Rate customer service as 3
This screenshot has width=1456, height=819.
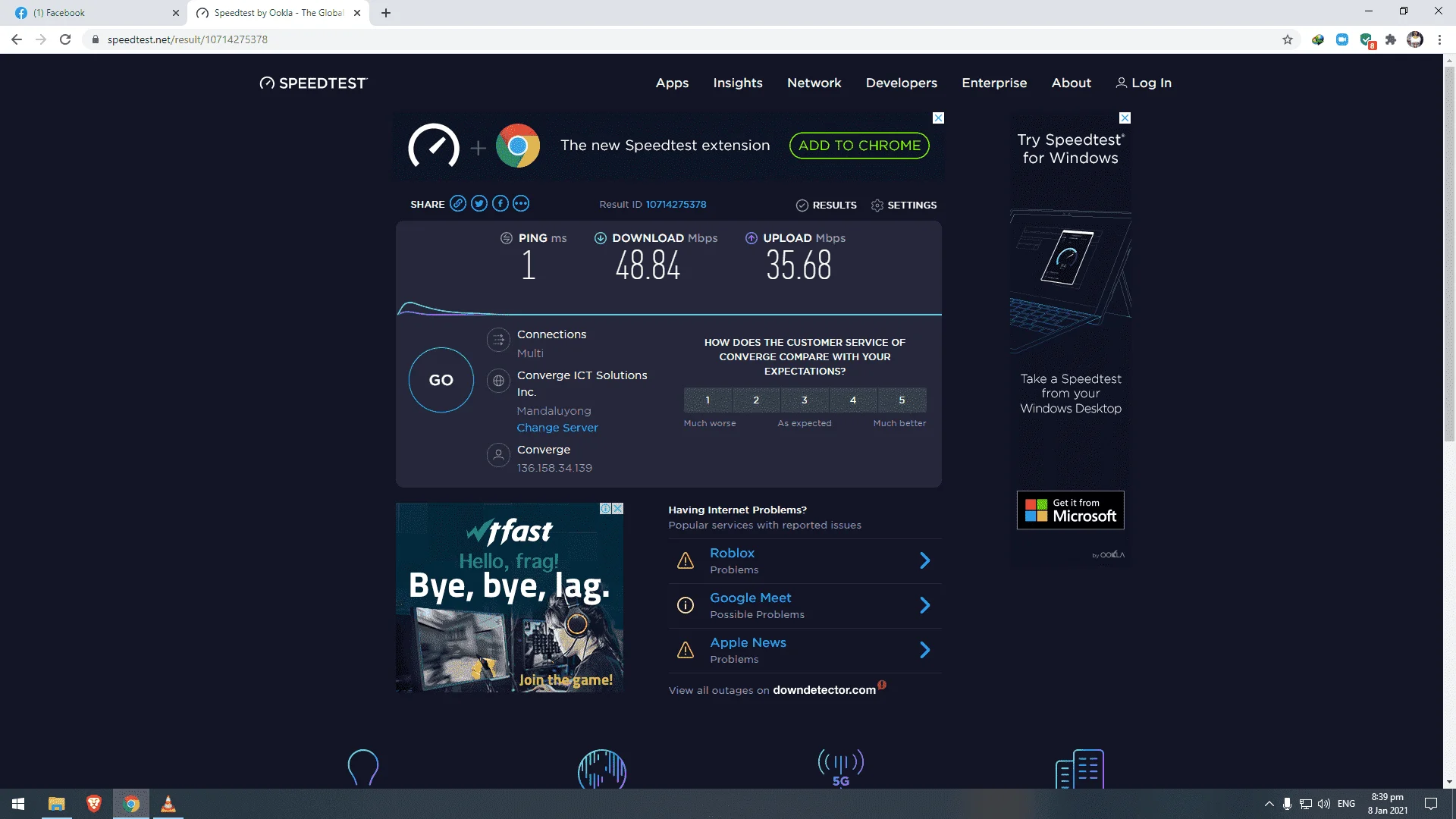(x=805, y=400)
